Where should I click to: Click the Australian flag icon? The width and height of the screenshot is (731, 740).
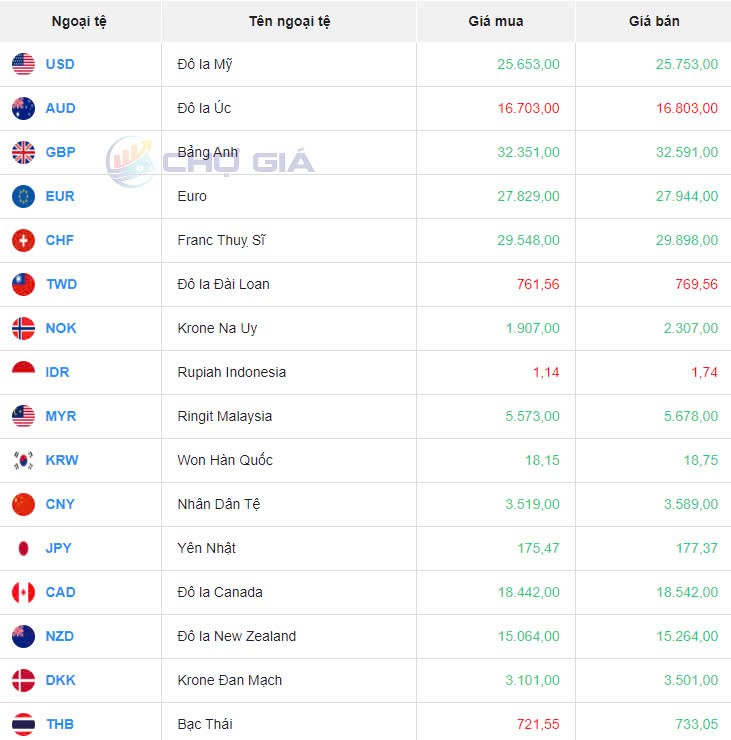pyautogui.click(x=23, y=108)
